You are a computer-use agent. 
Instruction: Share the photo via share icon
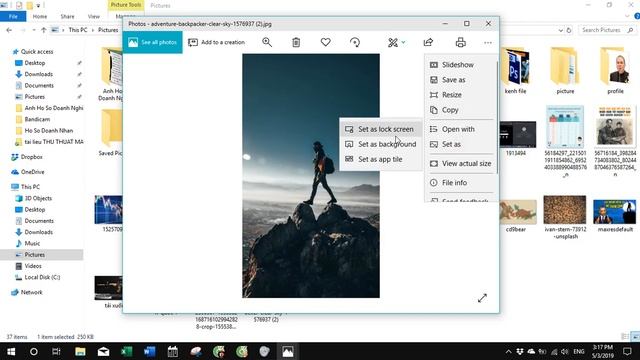(428, 42)
